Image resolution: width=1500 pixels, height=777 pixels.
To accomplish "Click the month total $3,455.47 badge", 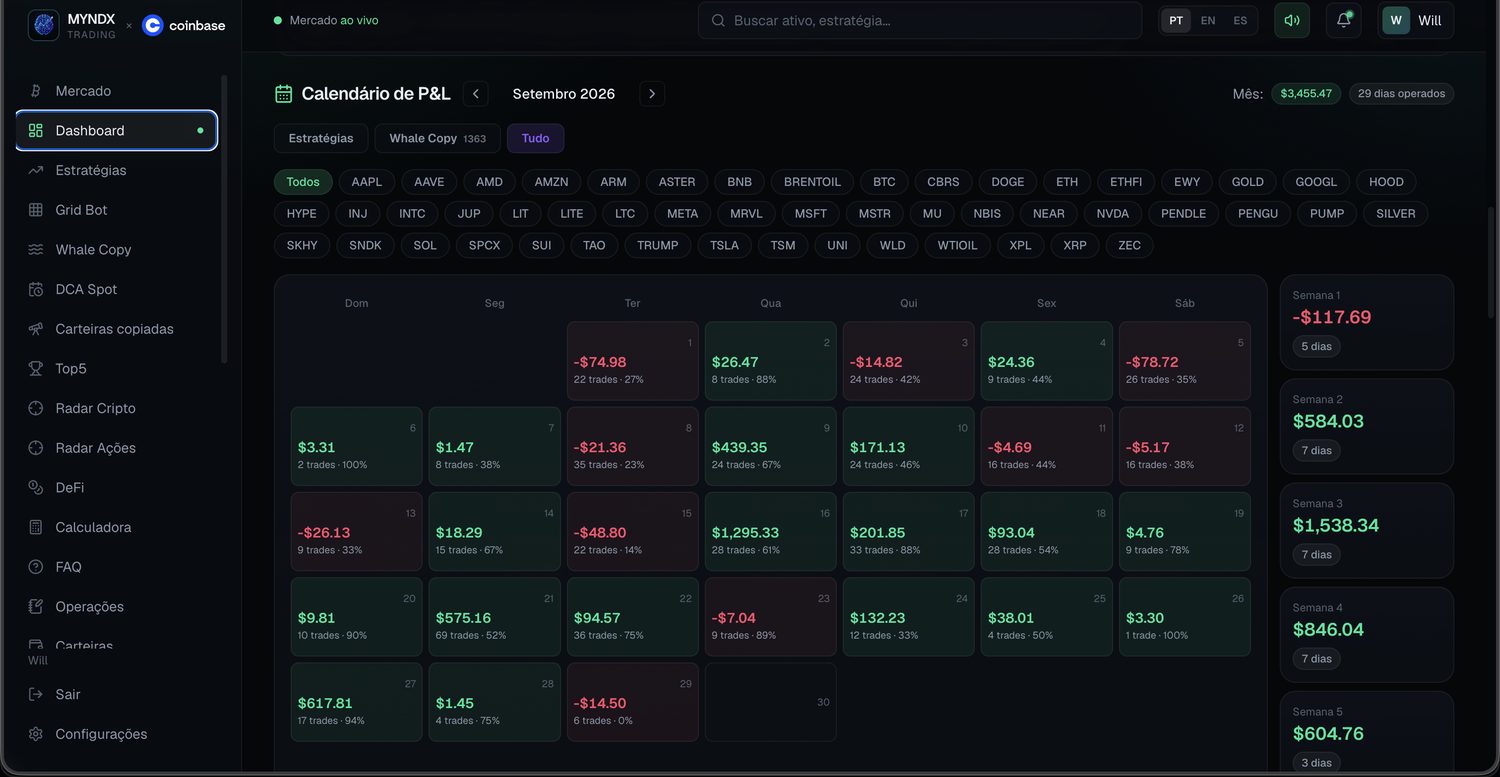I will click(1306, 94).
